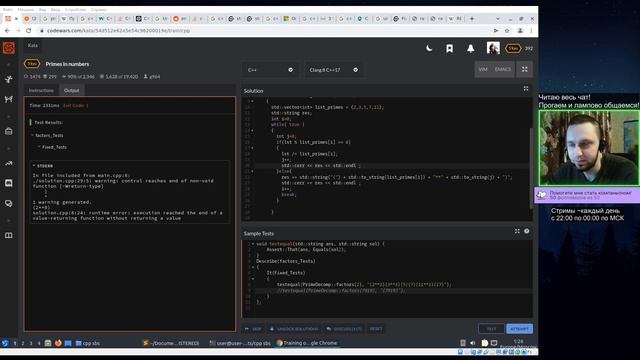Click inside the Solution code editor std::cerr line
This screenshot has height=360, width=640.
point(321,166)
